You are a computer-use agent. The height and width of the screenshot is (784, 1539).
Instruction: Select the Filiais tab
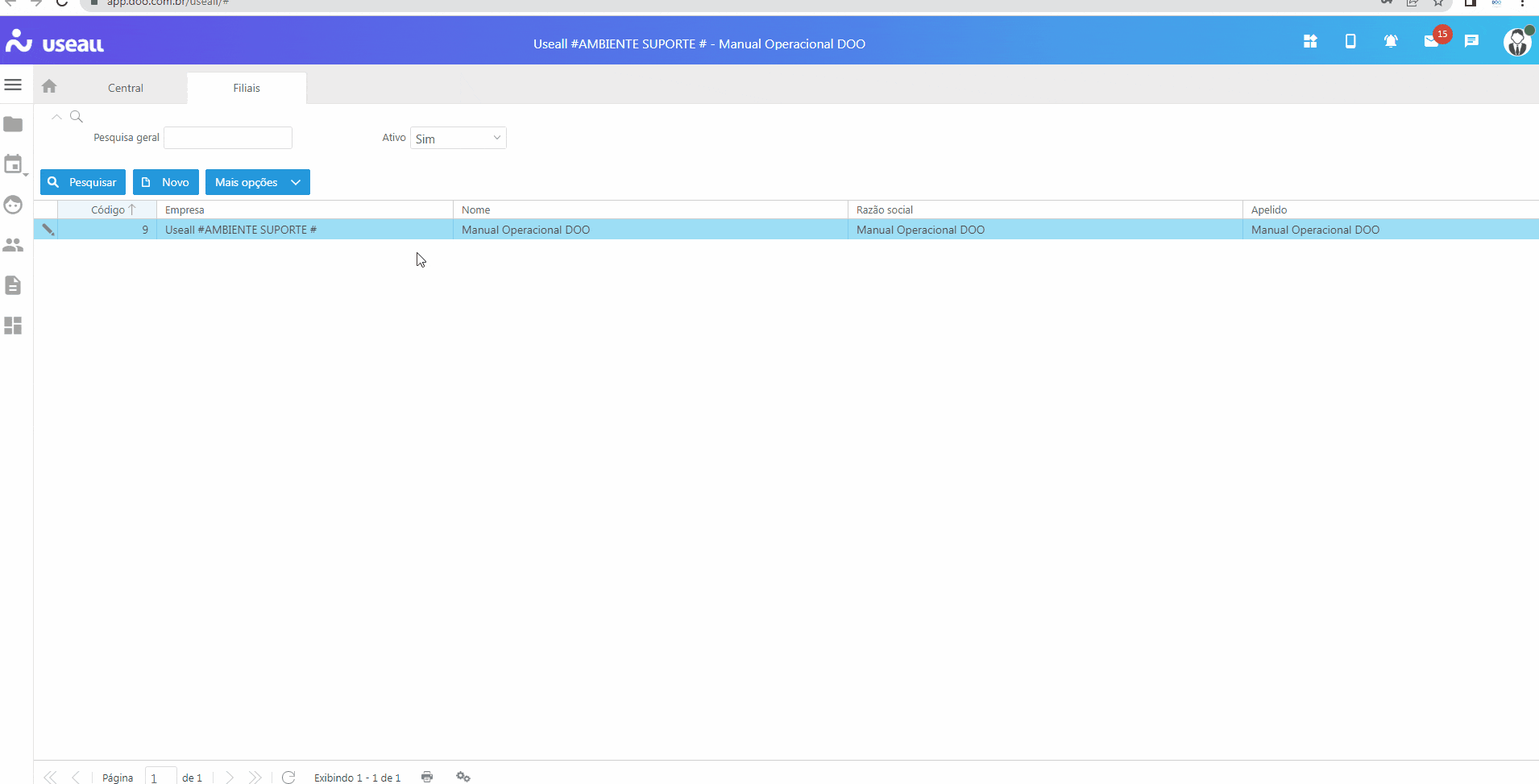tap(247, 88)
